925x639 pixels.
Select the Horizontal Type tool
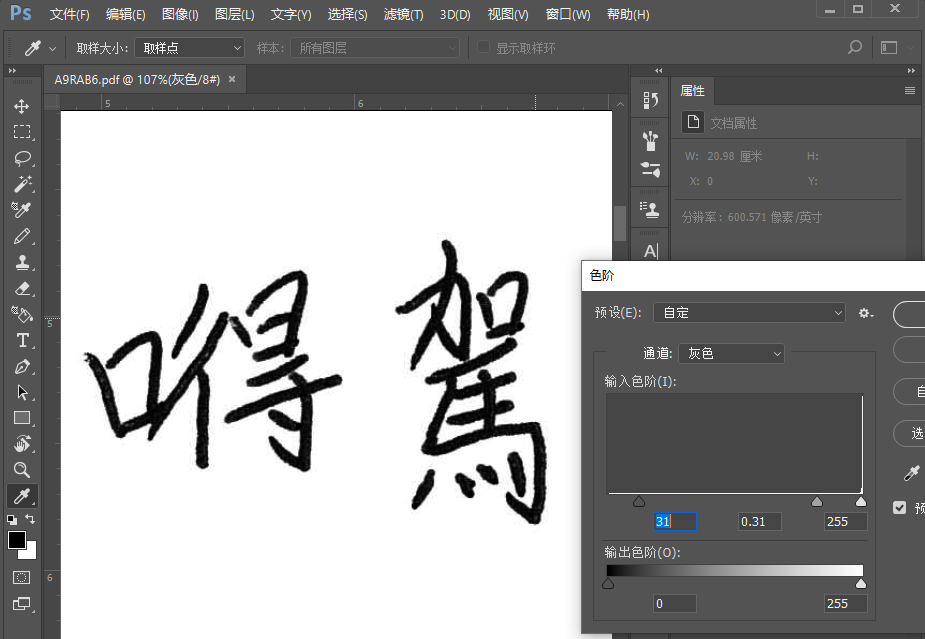tap(22, 340)
